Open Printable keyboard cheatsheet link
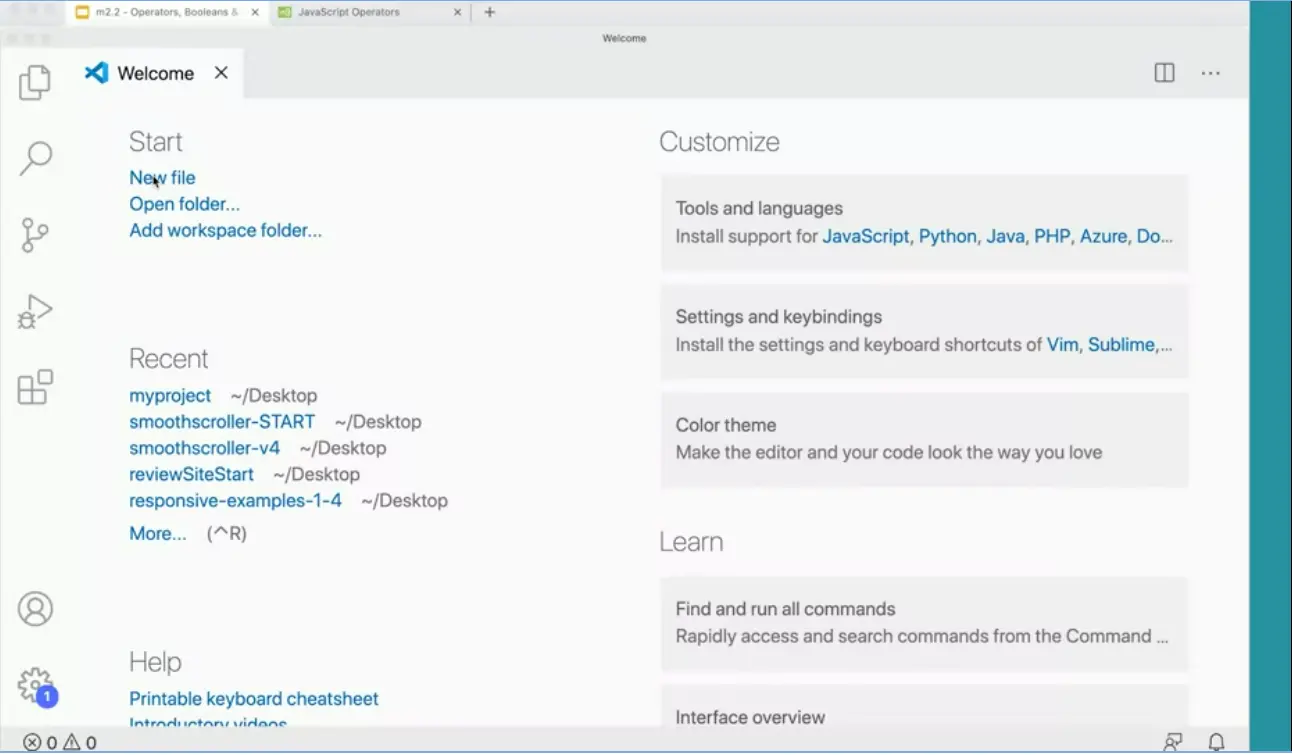This screenshot has width=1292, height=755. (254, 699)
